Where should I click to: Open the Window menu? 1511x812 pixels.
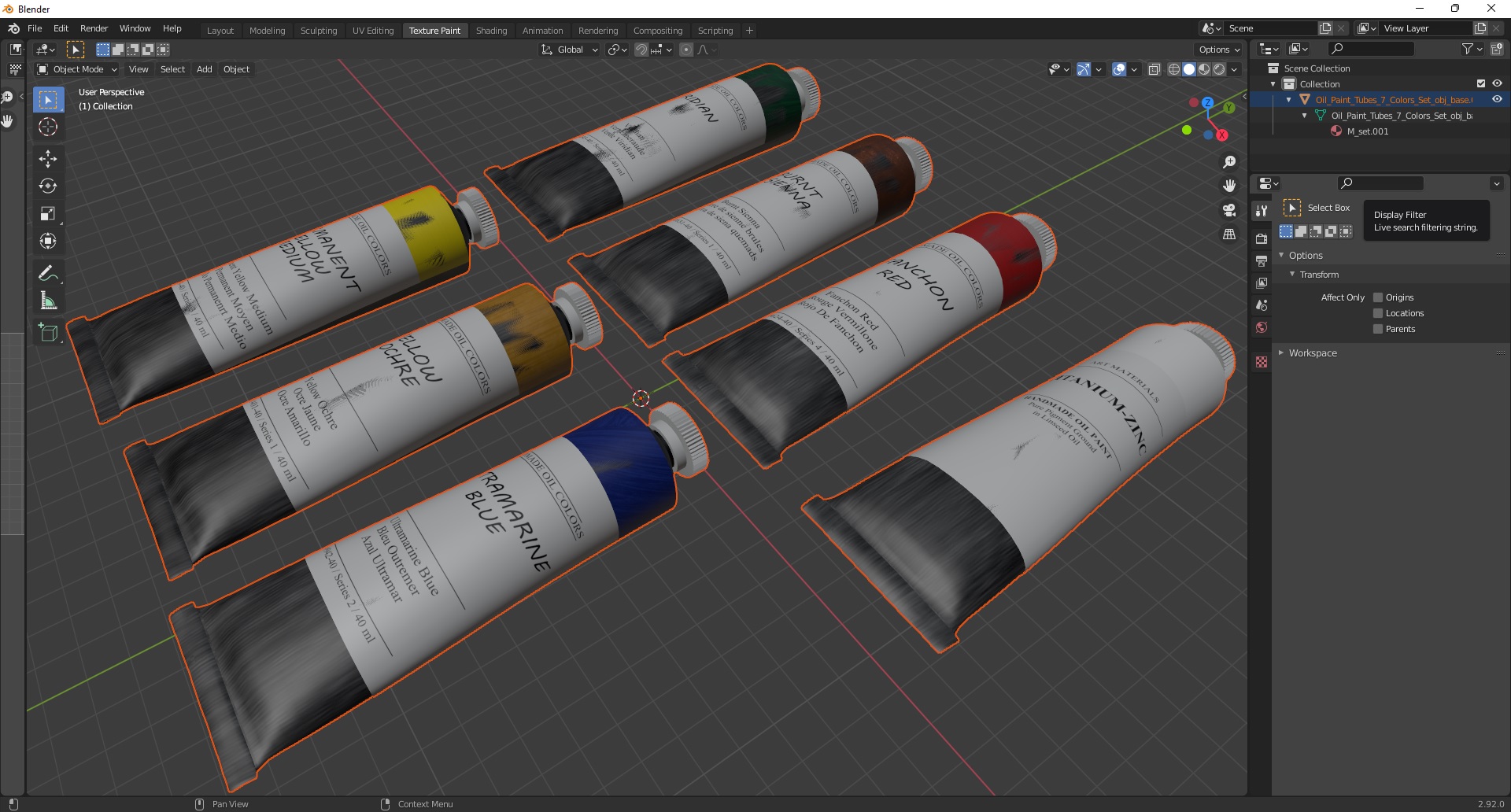click(135, 28)
